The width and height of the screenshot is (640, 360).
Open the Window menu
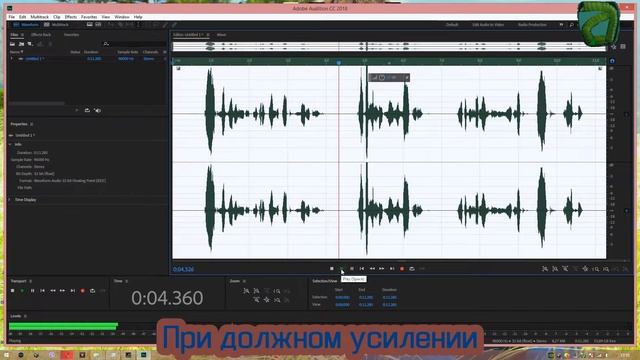(x=122, y=17)
